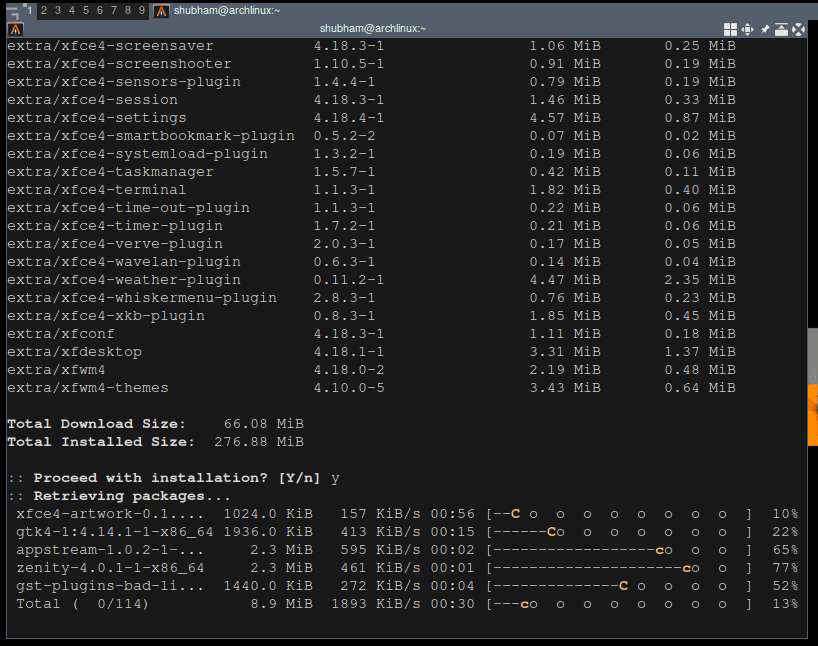This screenshot has height=646, width=818.
Task: Click the extra/xfwm4 package name
Action: (x=56, y=370)
